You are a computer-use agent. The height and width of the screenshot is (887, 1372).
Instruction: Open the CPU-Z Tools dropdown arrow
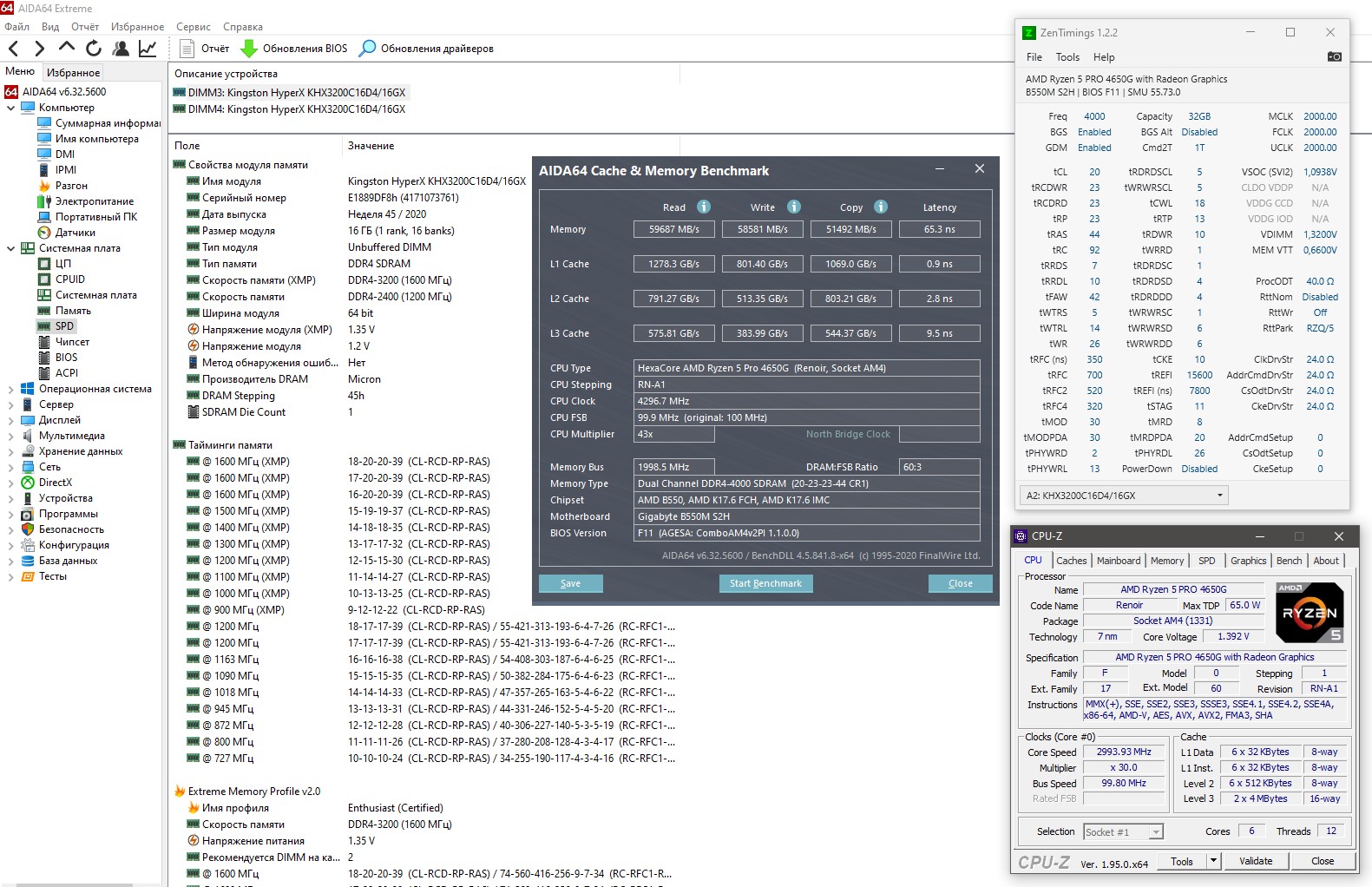coord(1213,861)
